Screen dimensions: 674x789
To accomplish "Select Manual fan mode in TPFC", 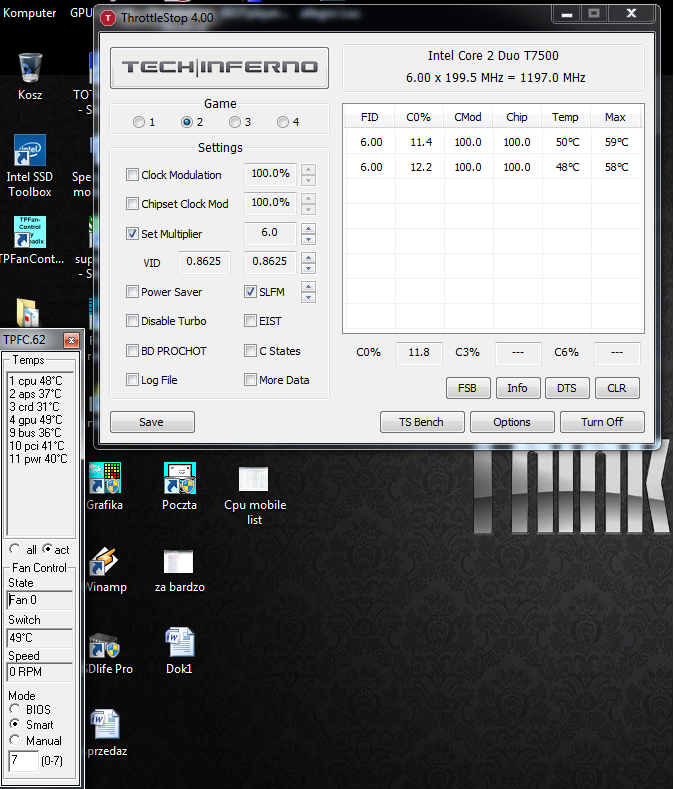I will [x=15, y=740].
